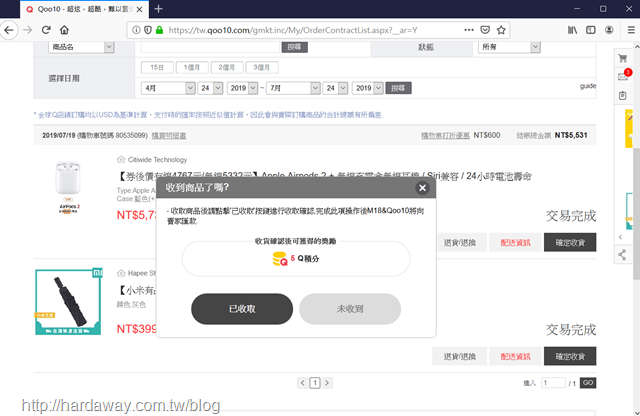Open the end year 2019 dropdown
Image resolution: width=640 pixels, height=416 pixels.
(368, 88)
